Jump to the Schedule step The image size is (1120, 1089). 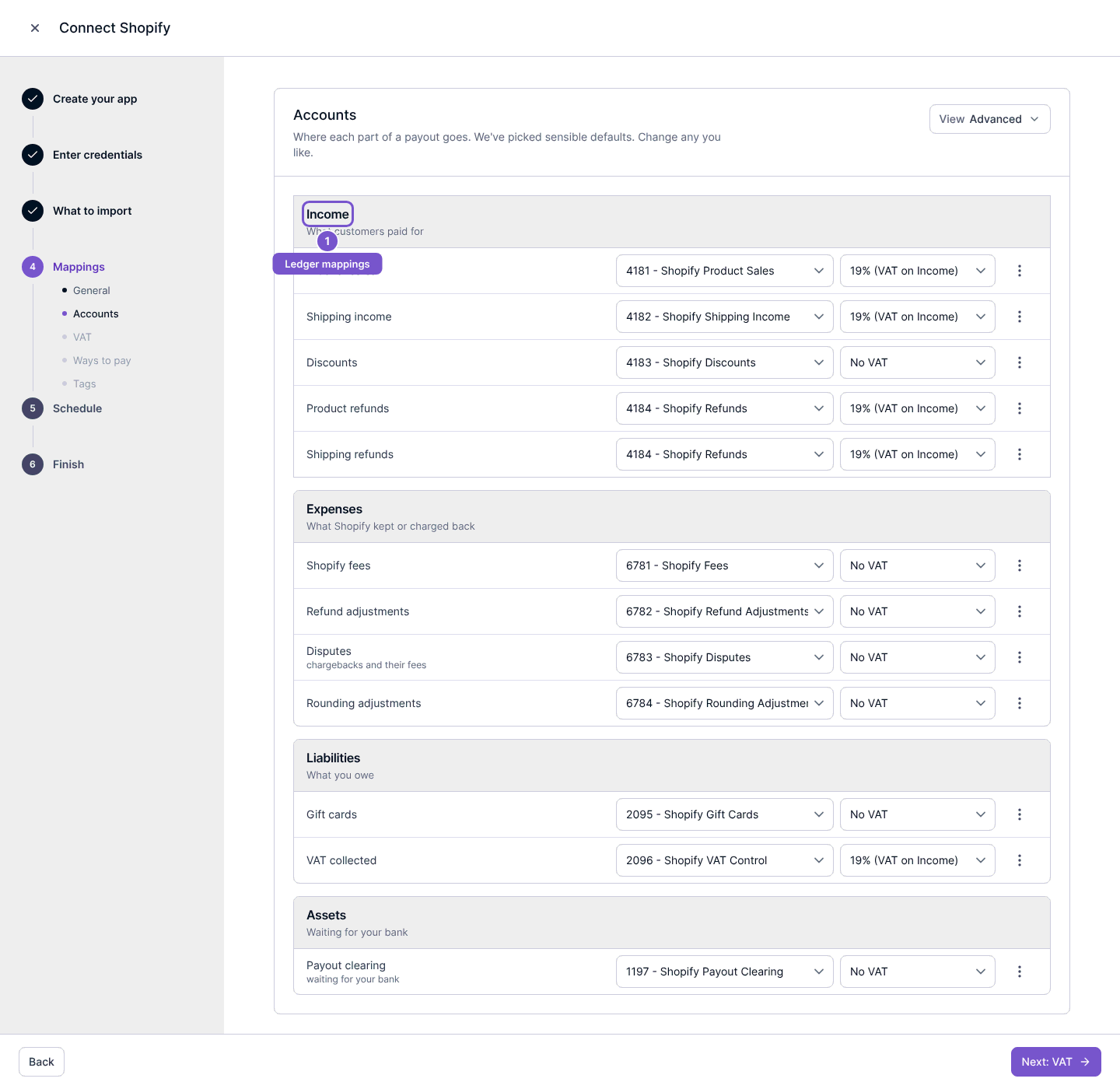pos(77,408)
